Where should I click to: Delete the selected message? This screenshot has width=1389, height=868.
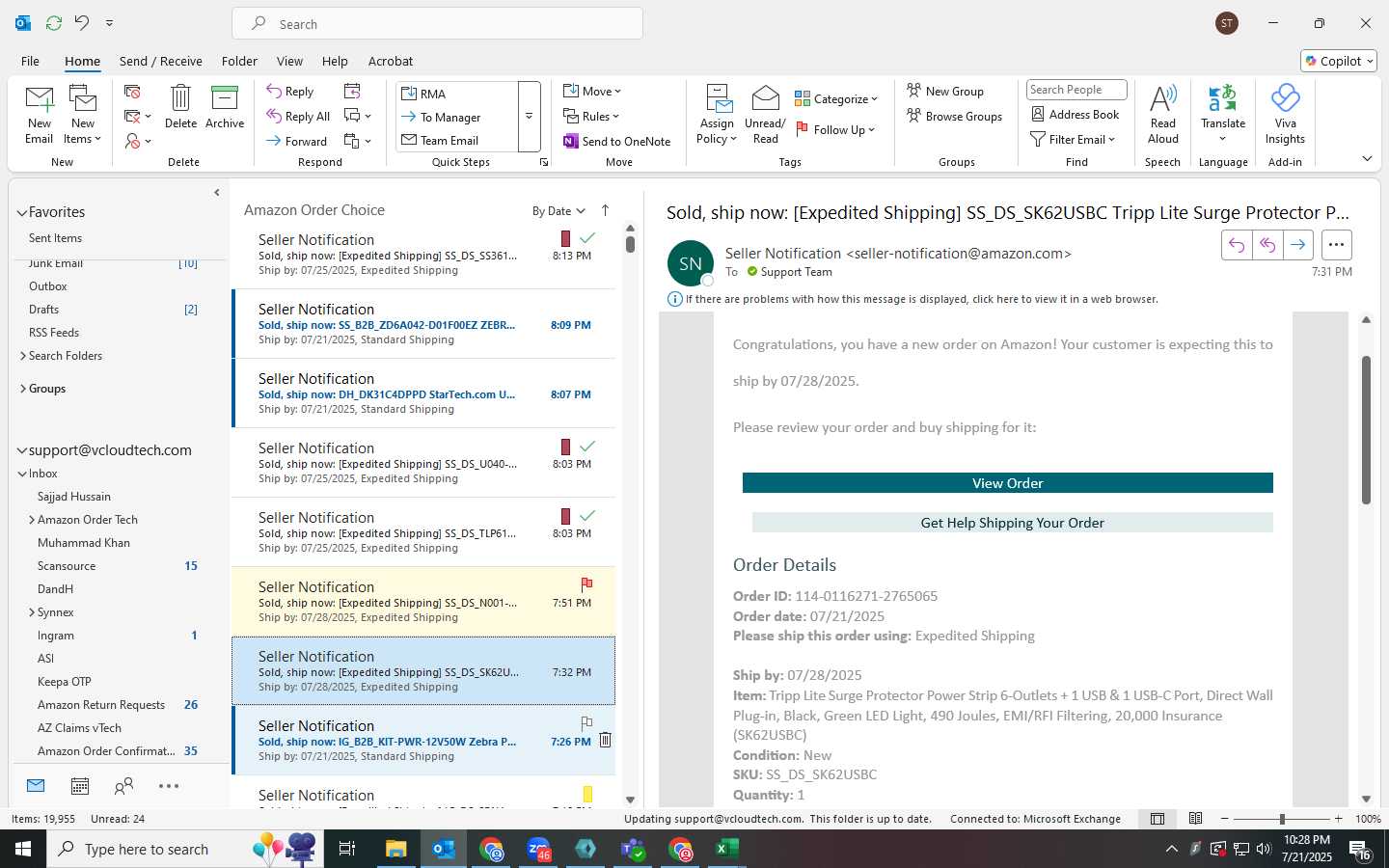point(180,107)
